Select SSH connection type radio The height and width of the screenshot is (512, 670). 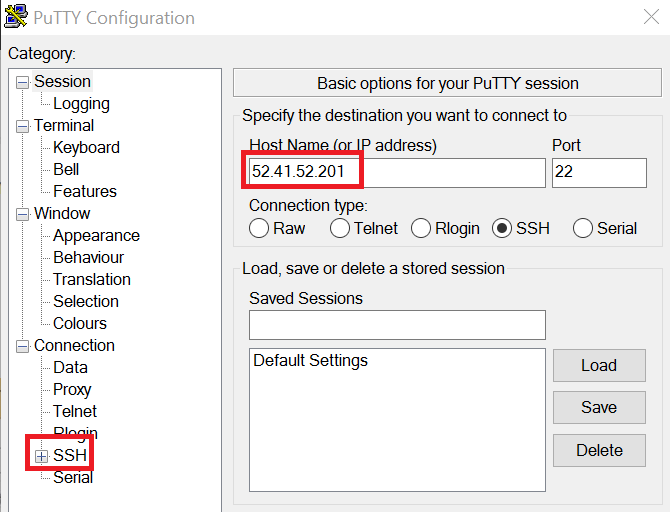point(520,228)
